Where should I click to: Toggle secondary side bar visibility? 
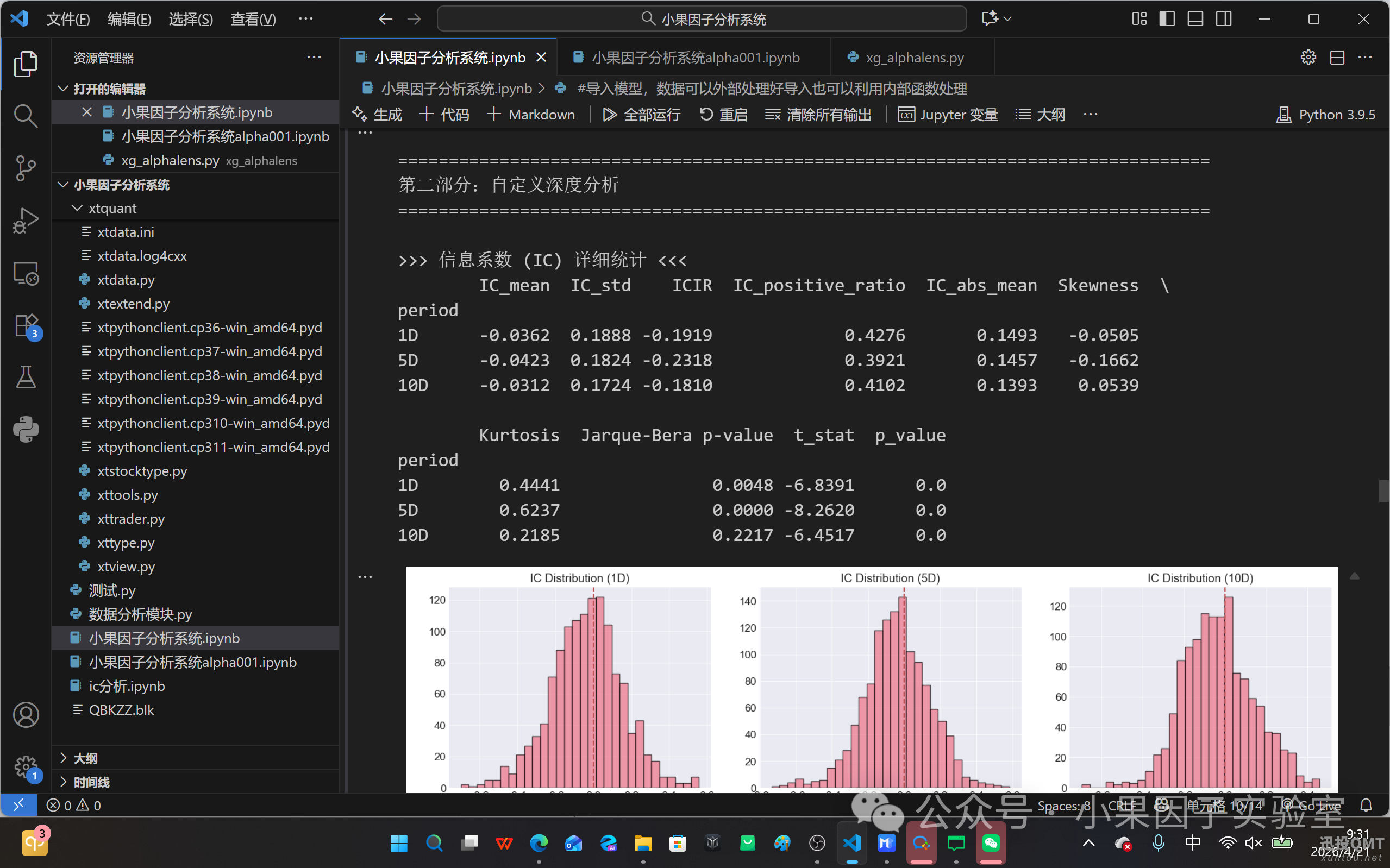click(1224, 19)
